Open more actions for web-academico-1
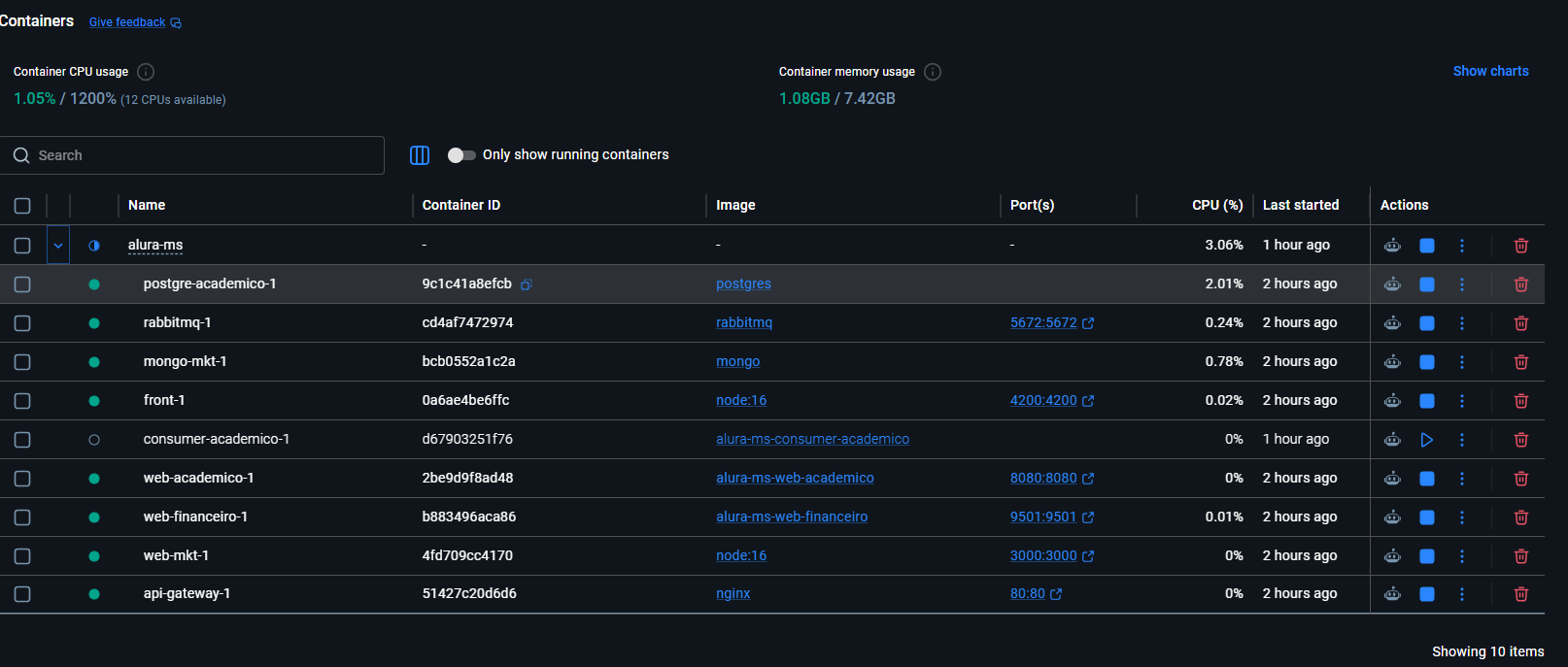The image size is (1568, 667). tap(1461, 479)
